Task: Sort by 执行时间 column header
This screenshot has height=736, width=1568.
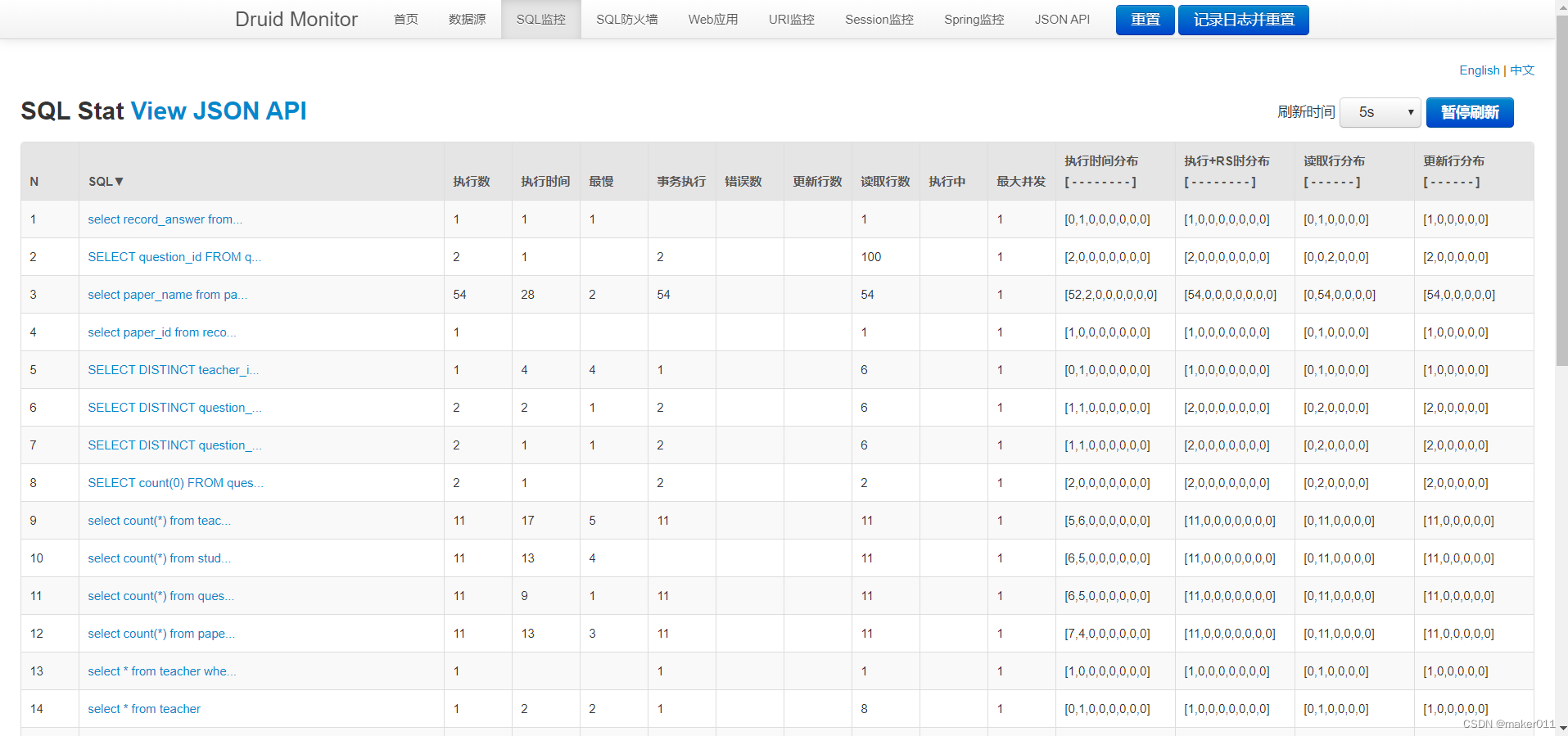Action: [545, 182]
